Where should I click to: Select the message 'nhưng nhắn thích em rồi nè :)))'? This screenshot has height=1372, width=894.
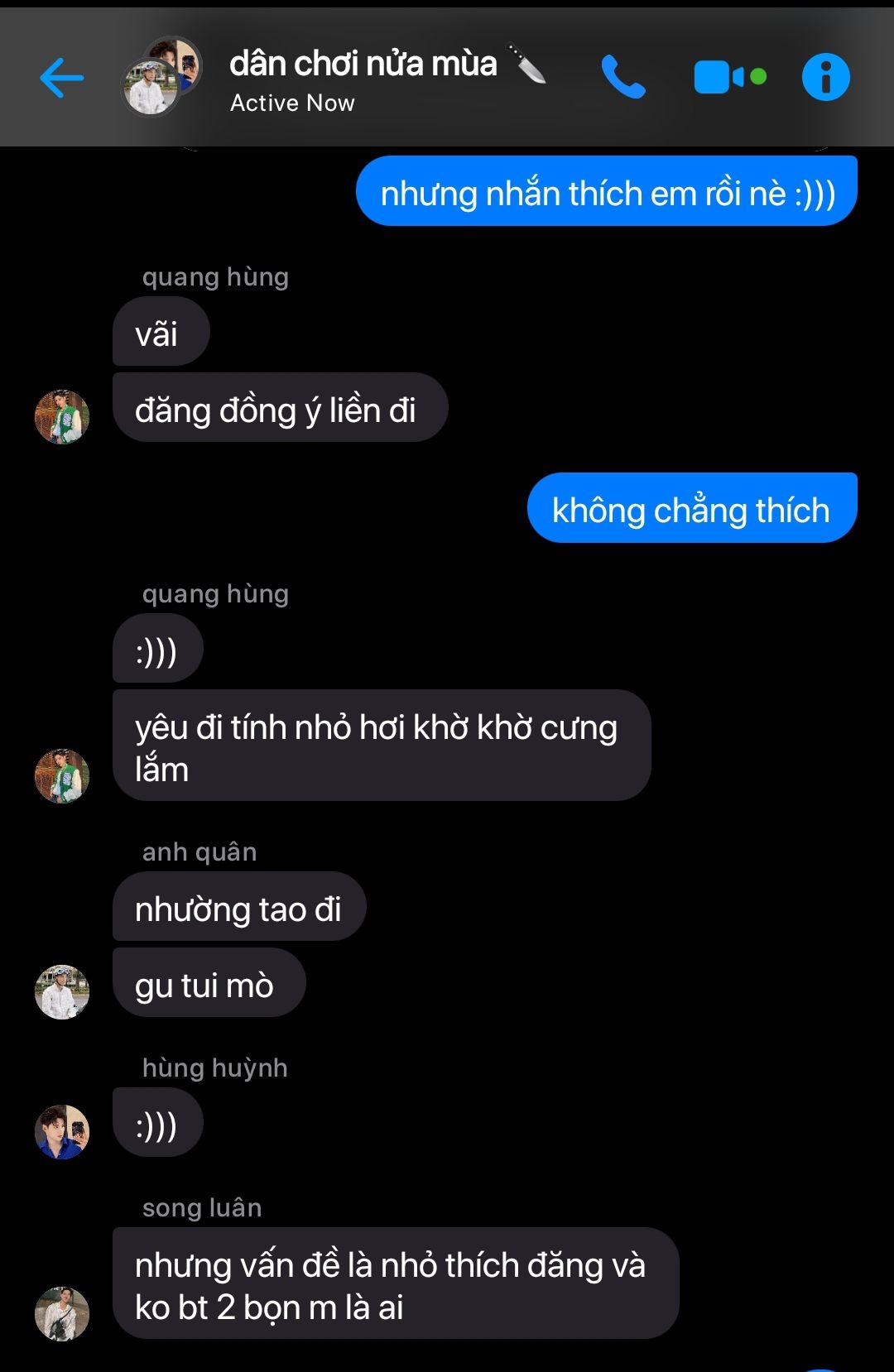coord(607,191)
